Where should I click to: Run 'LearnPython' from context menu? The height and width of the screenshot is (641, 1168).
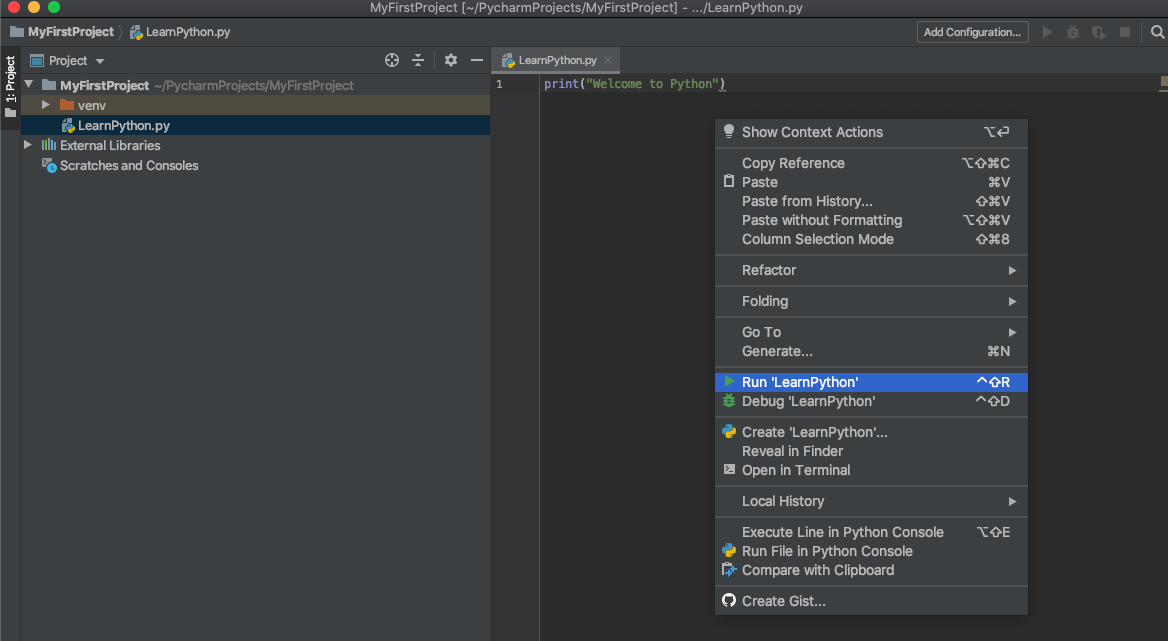pyautogui.click(x=871, y=382)
